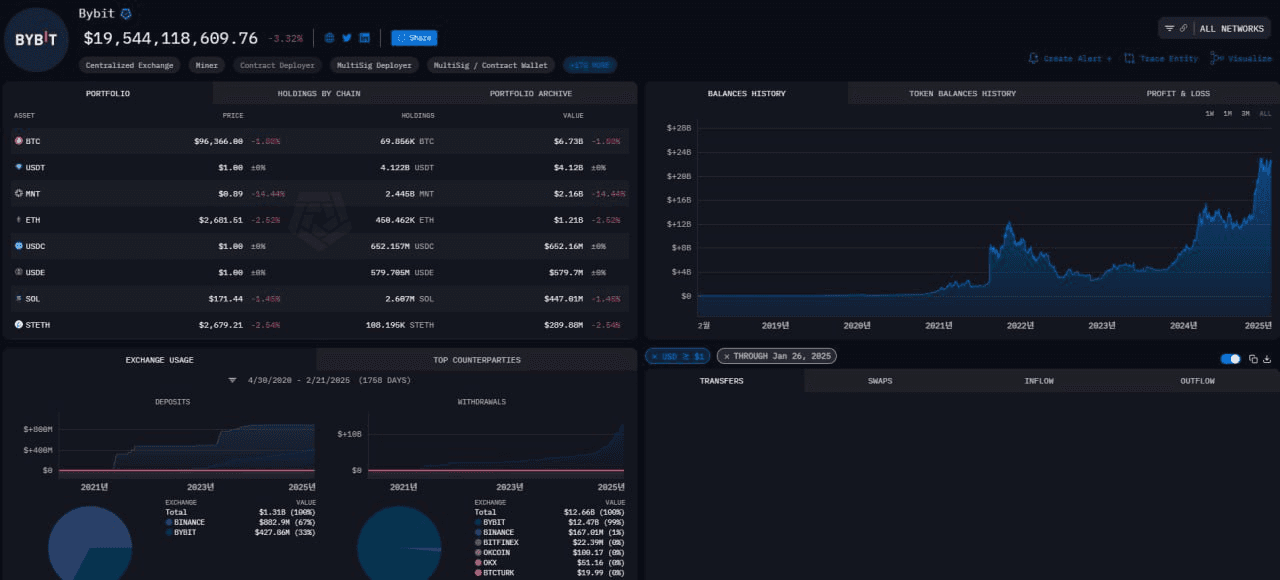The image size is (1280, 580).
Task: Click the MultiSig Deployer tag
Action: tap(375, 65)
